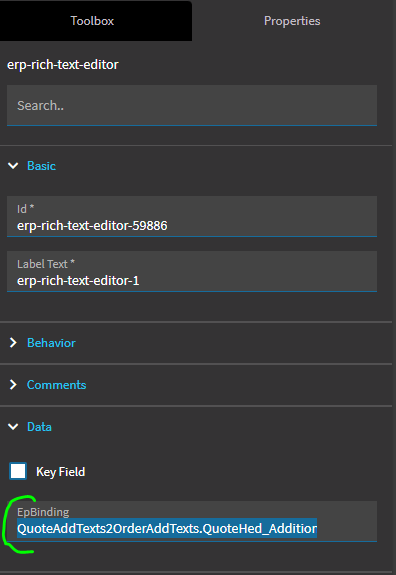Focus the Id field erp-rich-text-editor-59886
The image size is (396, 575).
point(192,216)
